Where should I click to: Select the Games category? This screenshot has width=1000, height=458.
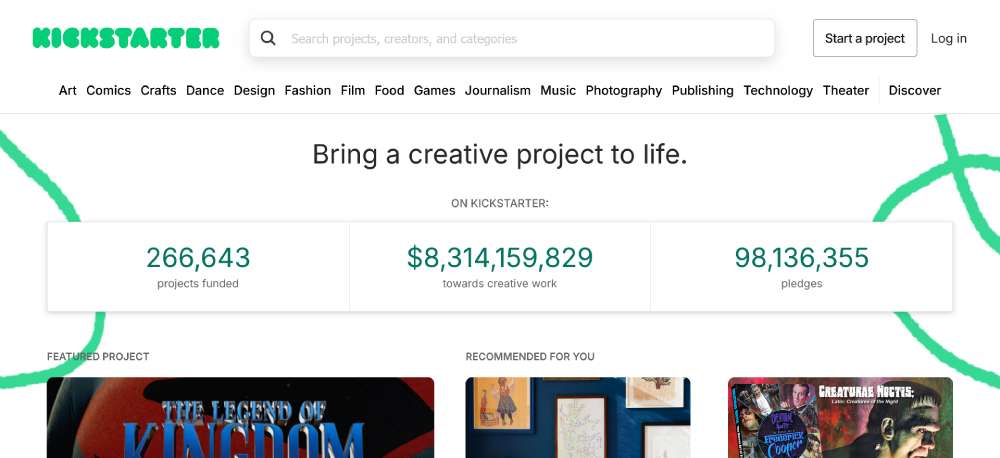pos(434,90)
